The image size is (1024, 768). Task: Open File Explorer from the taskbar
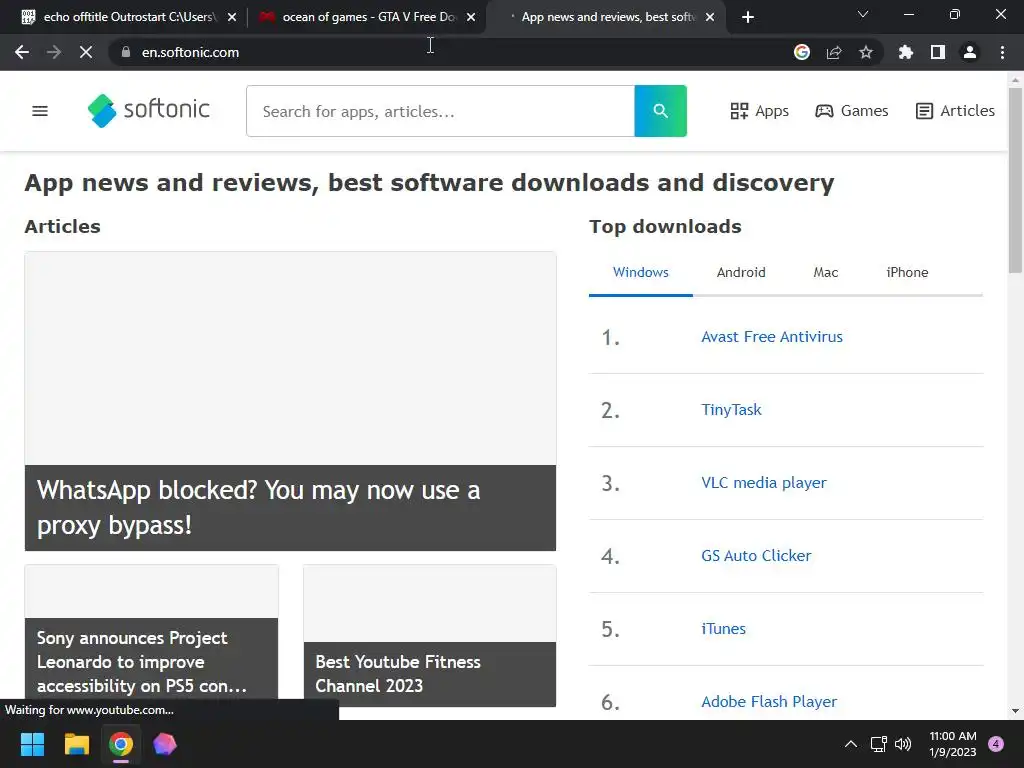click(x=76, y=744)
